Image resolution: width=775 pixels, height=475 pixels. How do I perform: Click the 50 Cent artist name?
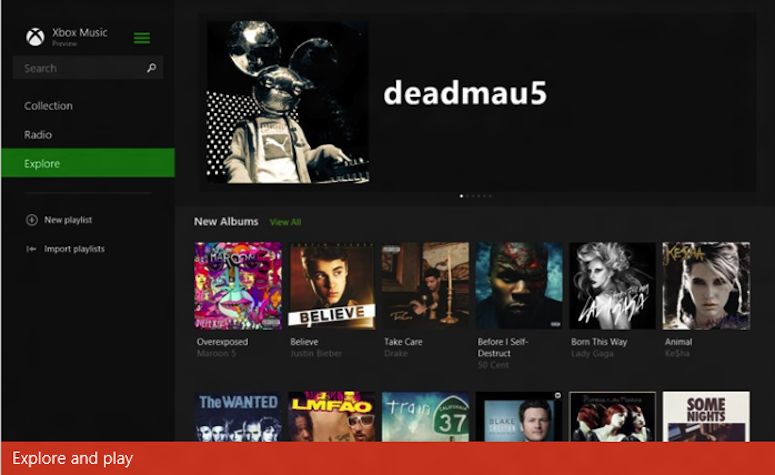(x=493, y=365)
